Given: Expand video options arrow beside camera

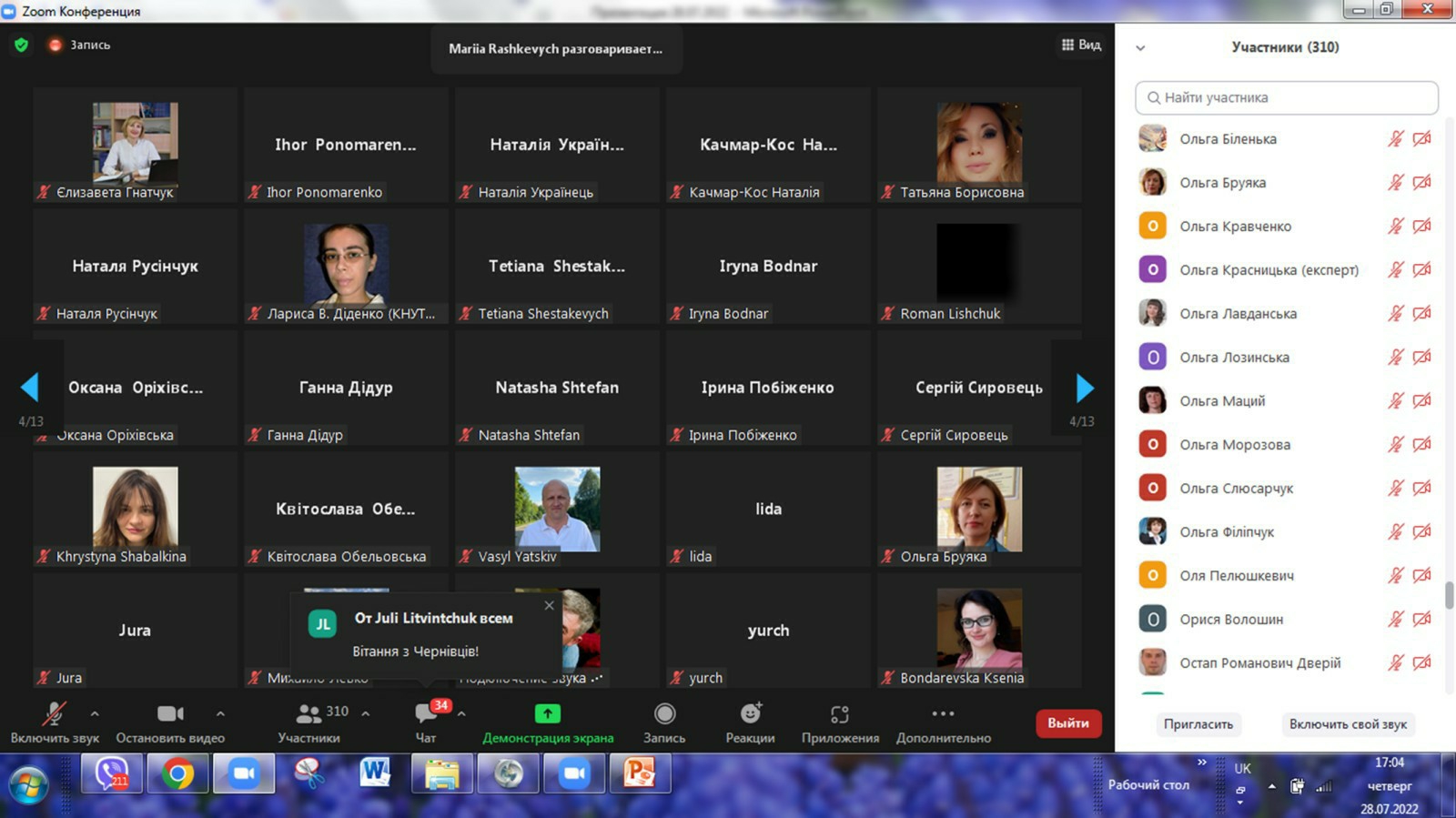Looking at the screenshot, I should (x=220, y=714).
